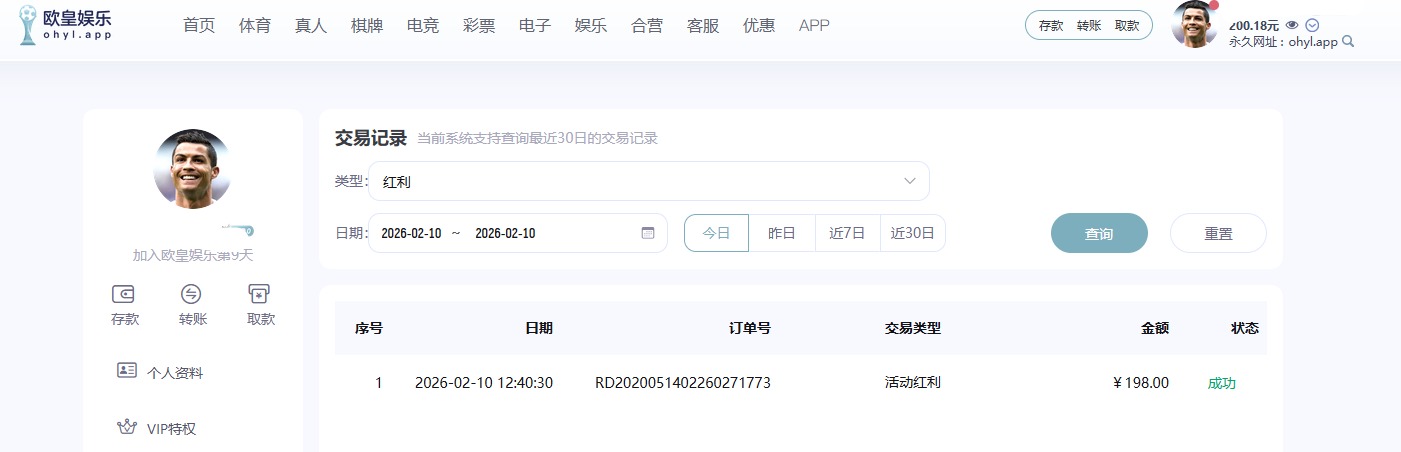Click the 个人资料 ID card icon
Image resolution: width=1401 pixels, height=452 pixels.
point(127,371)
